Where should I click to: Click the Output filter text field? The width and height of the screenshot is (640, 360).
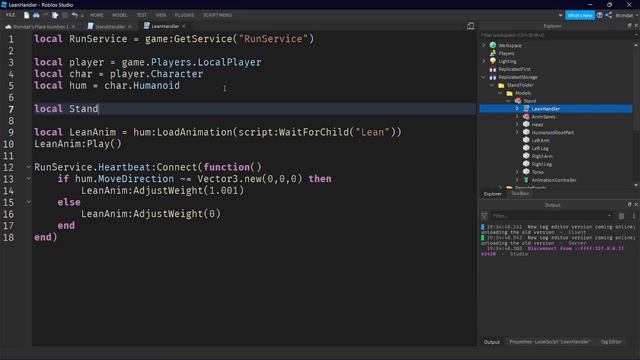pos(548,216)
